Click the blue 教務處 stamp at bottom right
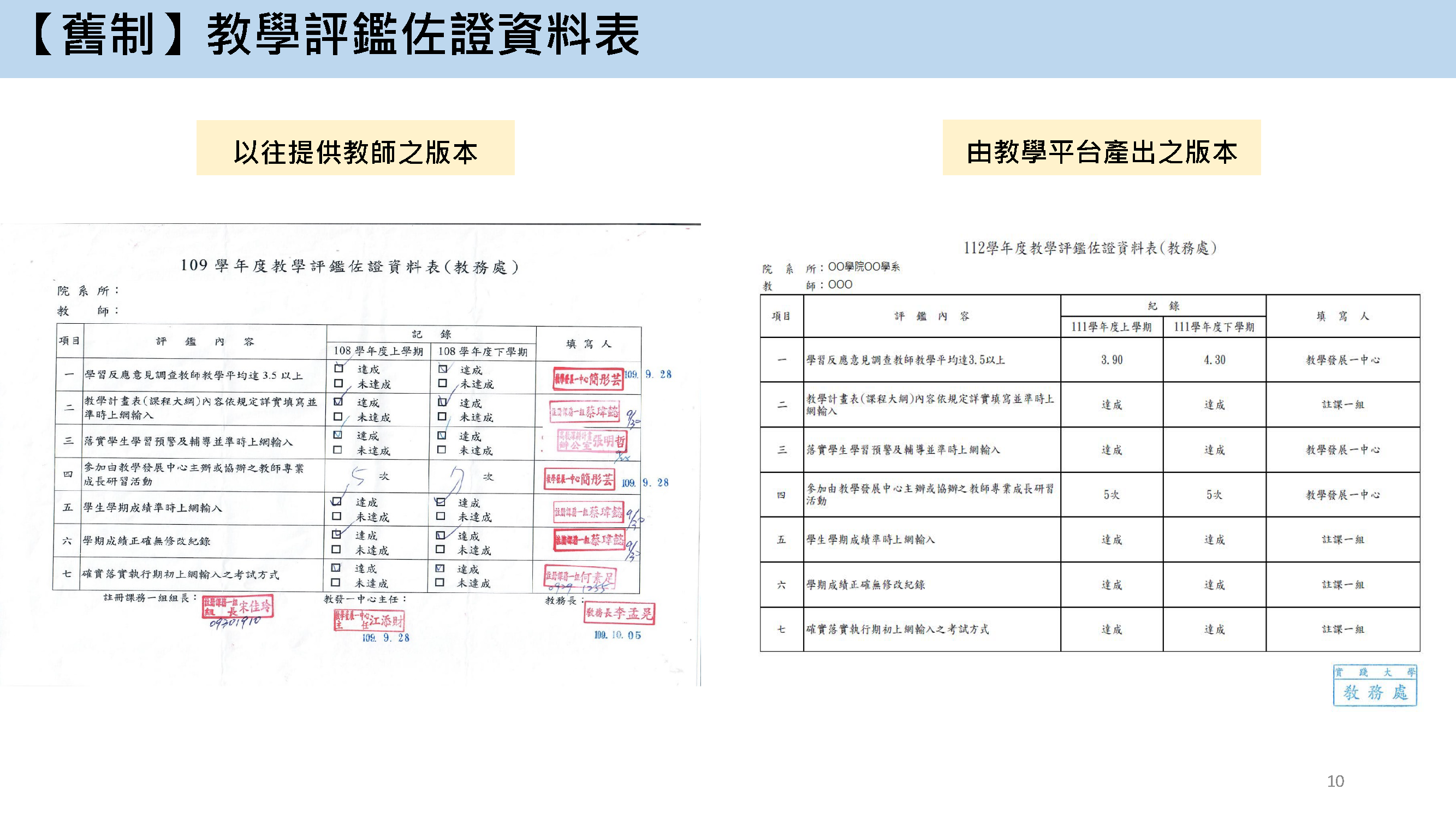Screen dimensions: 1456x819 [1375, 686]
